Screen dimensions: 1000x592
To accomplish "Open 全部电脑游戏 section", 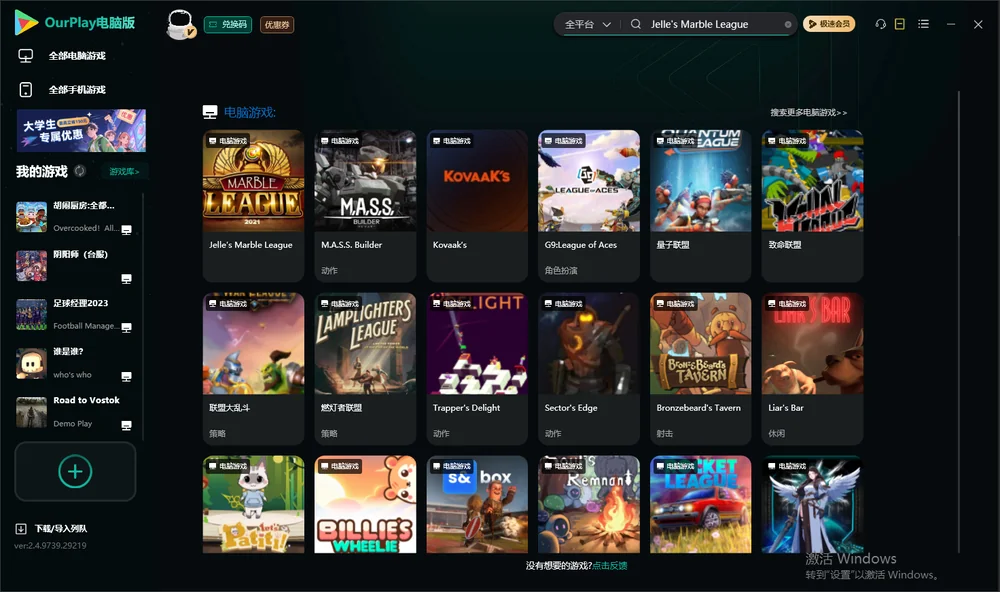I will point(77,56).
